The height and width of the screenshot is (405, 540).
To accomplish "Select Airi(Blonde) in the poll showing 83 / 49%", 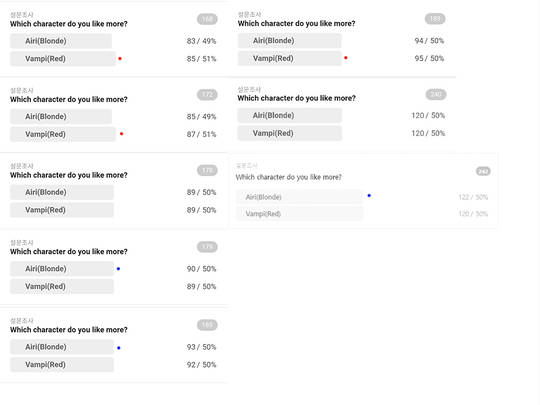I will click(x=61, y=41).
